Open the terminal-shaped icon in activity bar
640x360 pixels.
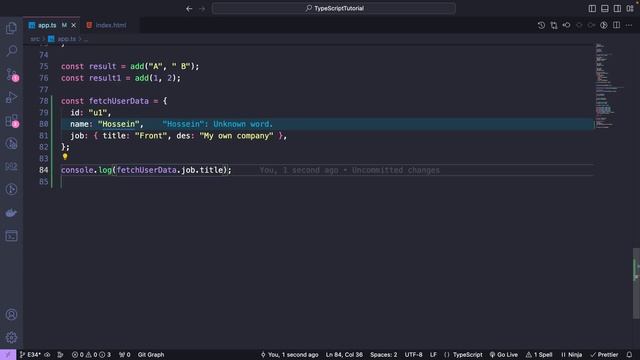point(11,236)
